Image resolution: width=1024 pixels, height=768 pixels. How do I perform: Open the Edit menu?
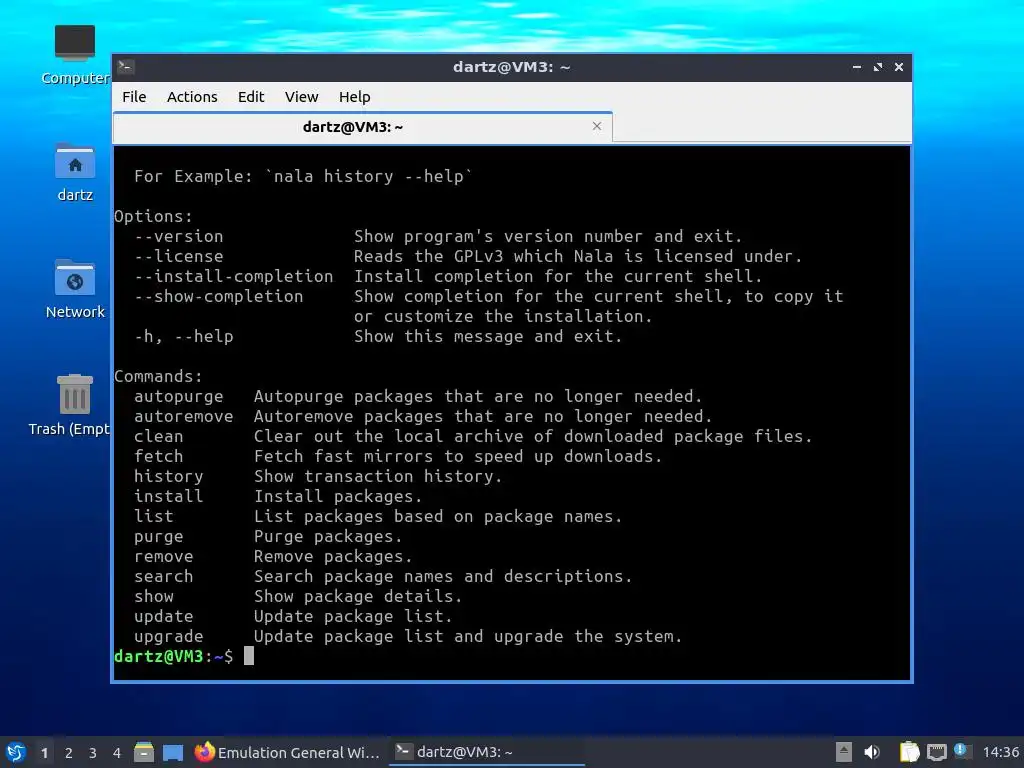[251, 97]
